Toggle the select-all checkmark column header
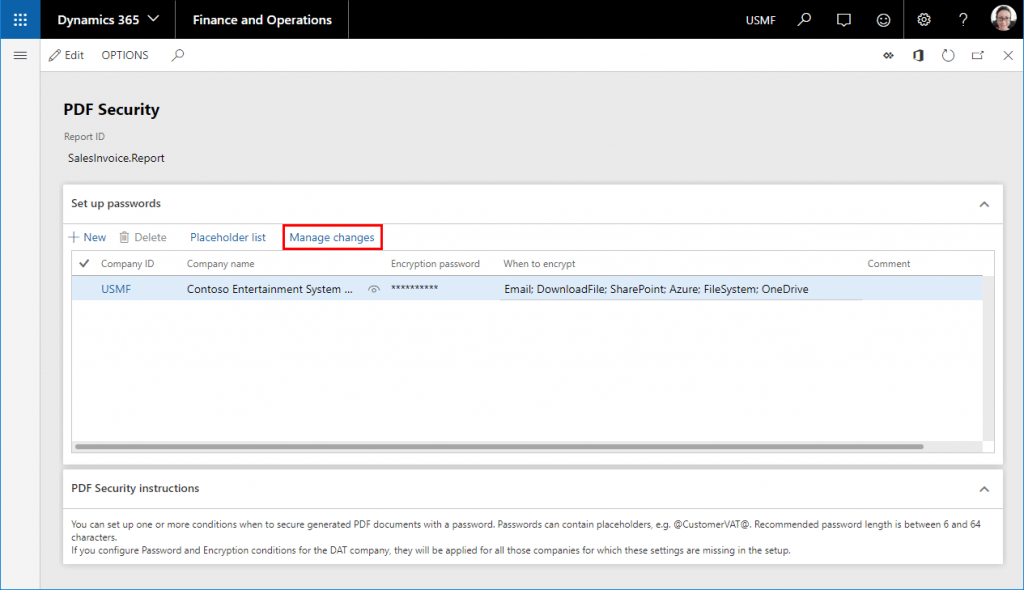 coord(84,263)
